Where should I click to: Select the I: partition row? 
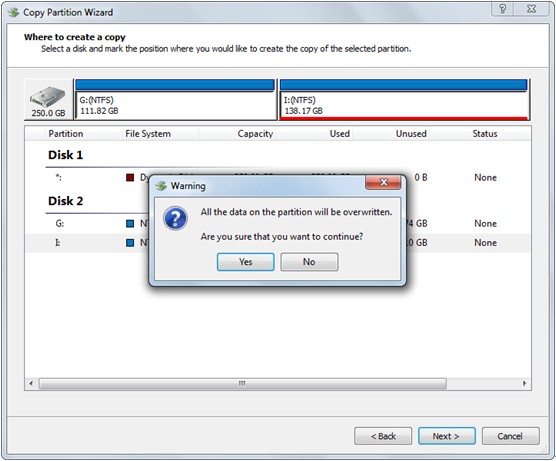pyautogui.click(x=278, y=243)
